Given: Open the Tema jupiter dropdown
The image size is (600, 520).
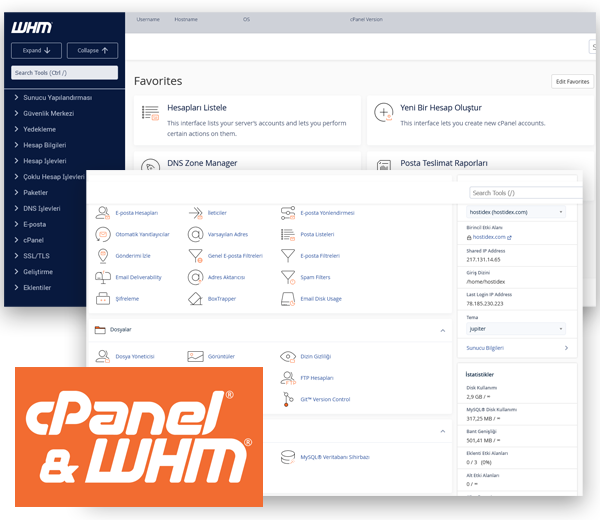Looking at the screenshot, I should coord(516,328).
